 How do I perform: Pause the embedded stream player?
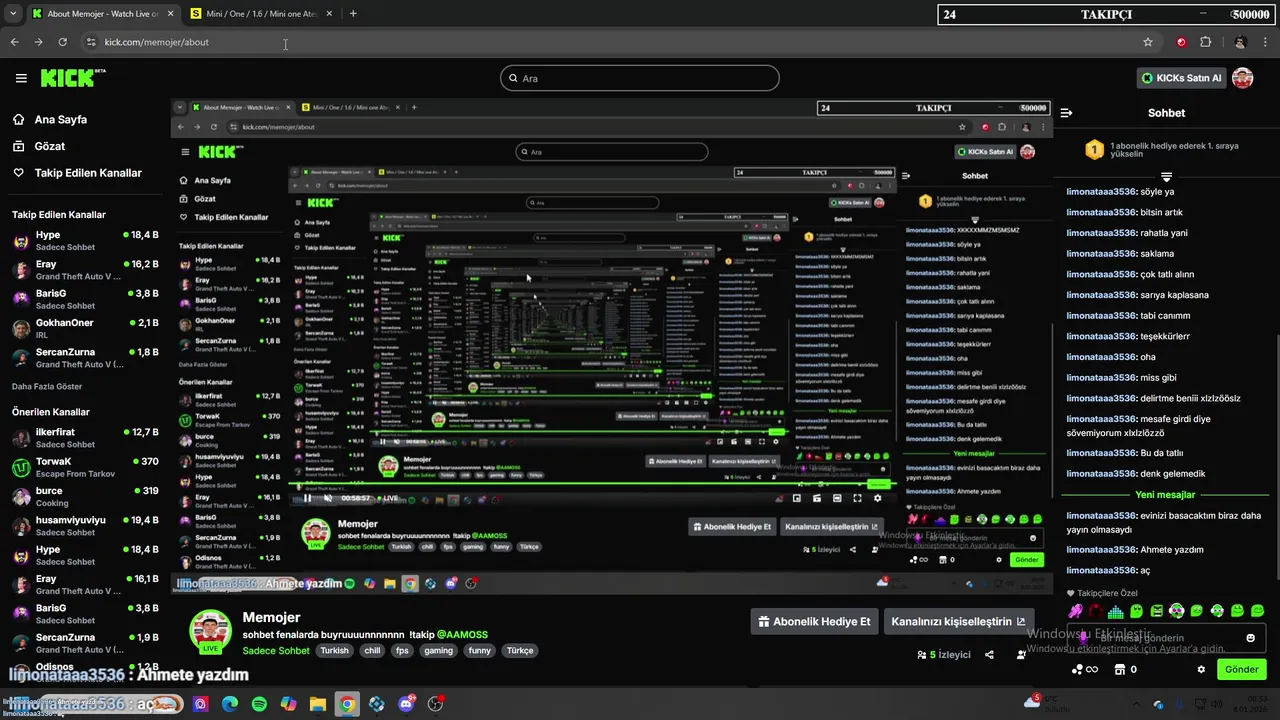[x=307, y=498]
